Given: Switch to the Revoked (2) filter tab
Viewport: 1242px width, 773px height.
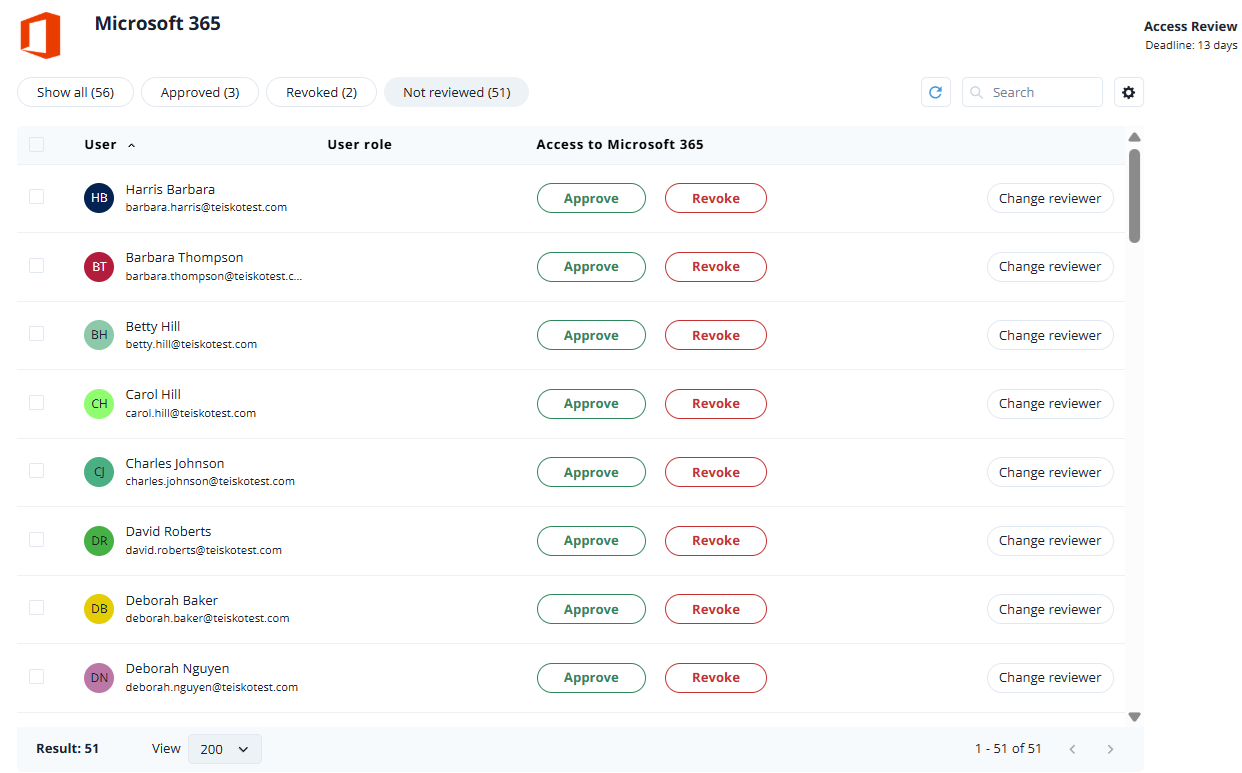Looking at the screenshot, I should pyautogui.click(x=321, y=93).
